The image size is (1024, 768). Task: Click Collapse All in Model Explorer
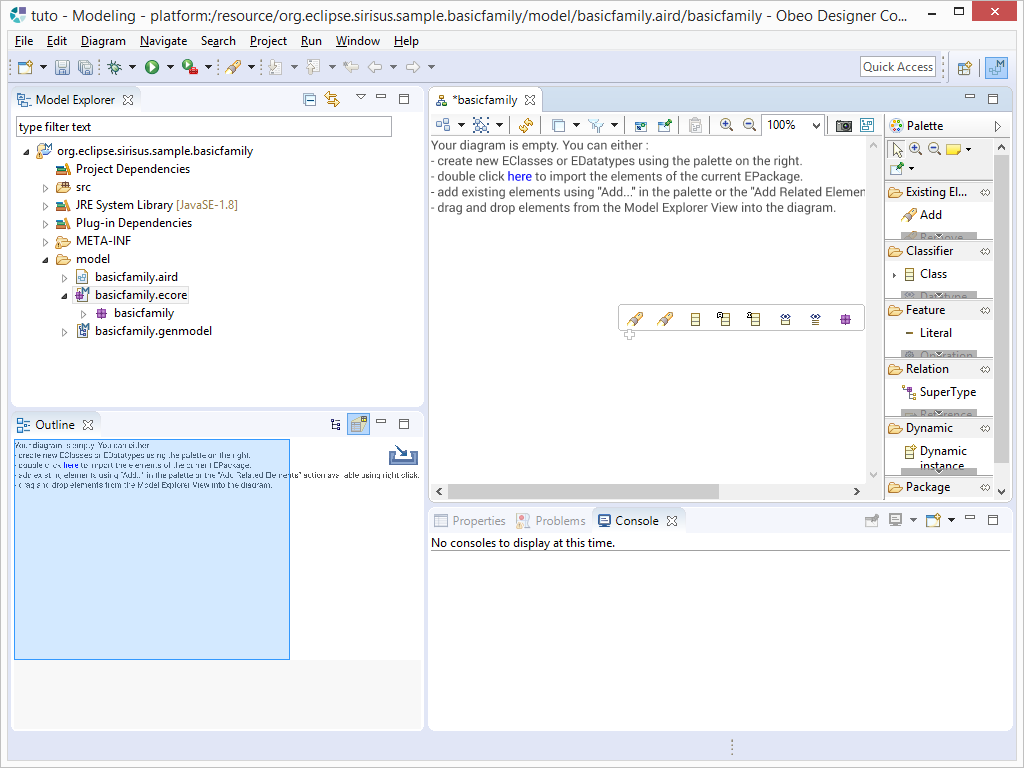310,99
